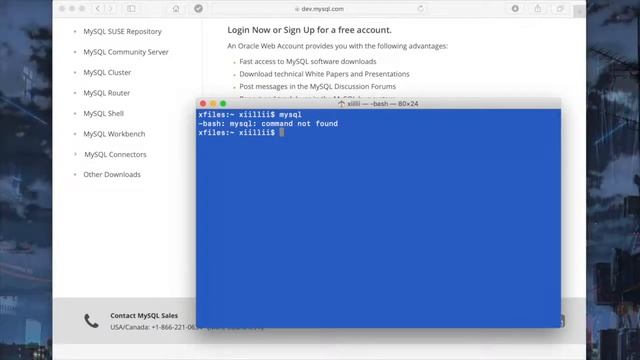This screenshot has width=640, height=360.
Task: Click the first 'xiillii$ mysql' command line
Action: click(x=250, y=115)
